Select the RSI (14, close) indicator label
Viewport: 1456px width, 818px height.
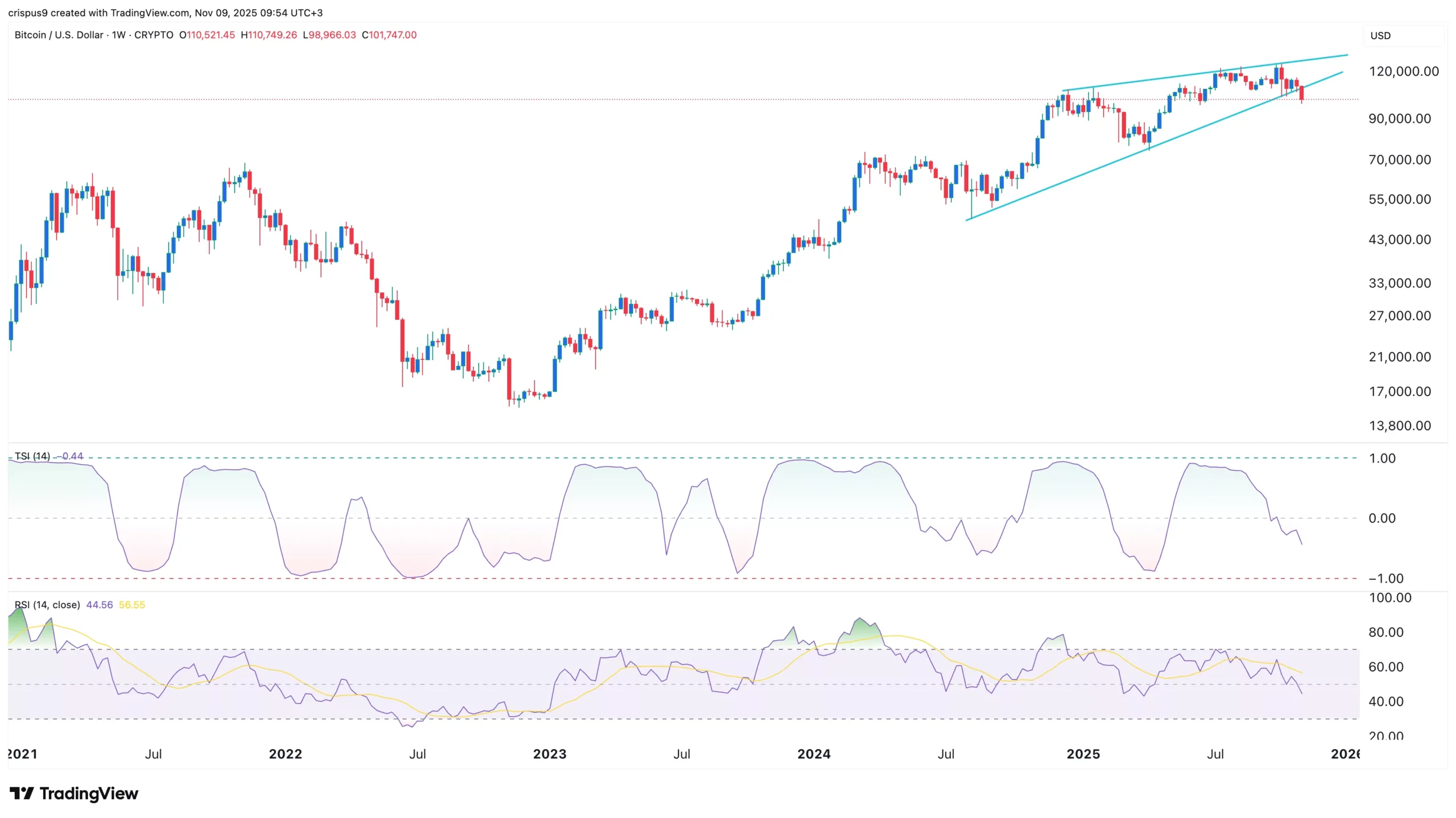coord(47,605)
